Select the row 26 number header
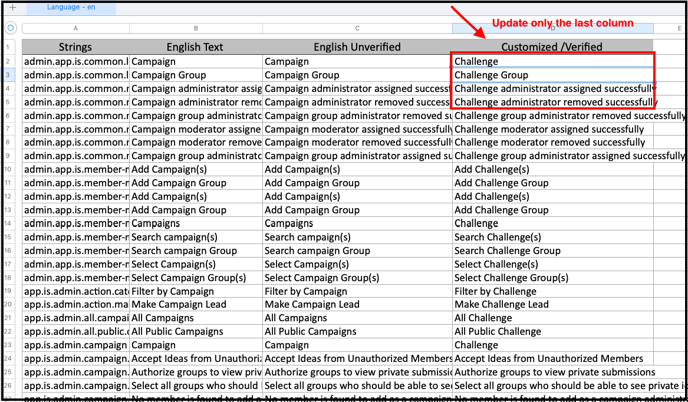This screenshot has width=688, height=402. pyautogui.click(x=9, y=385)
